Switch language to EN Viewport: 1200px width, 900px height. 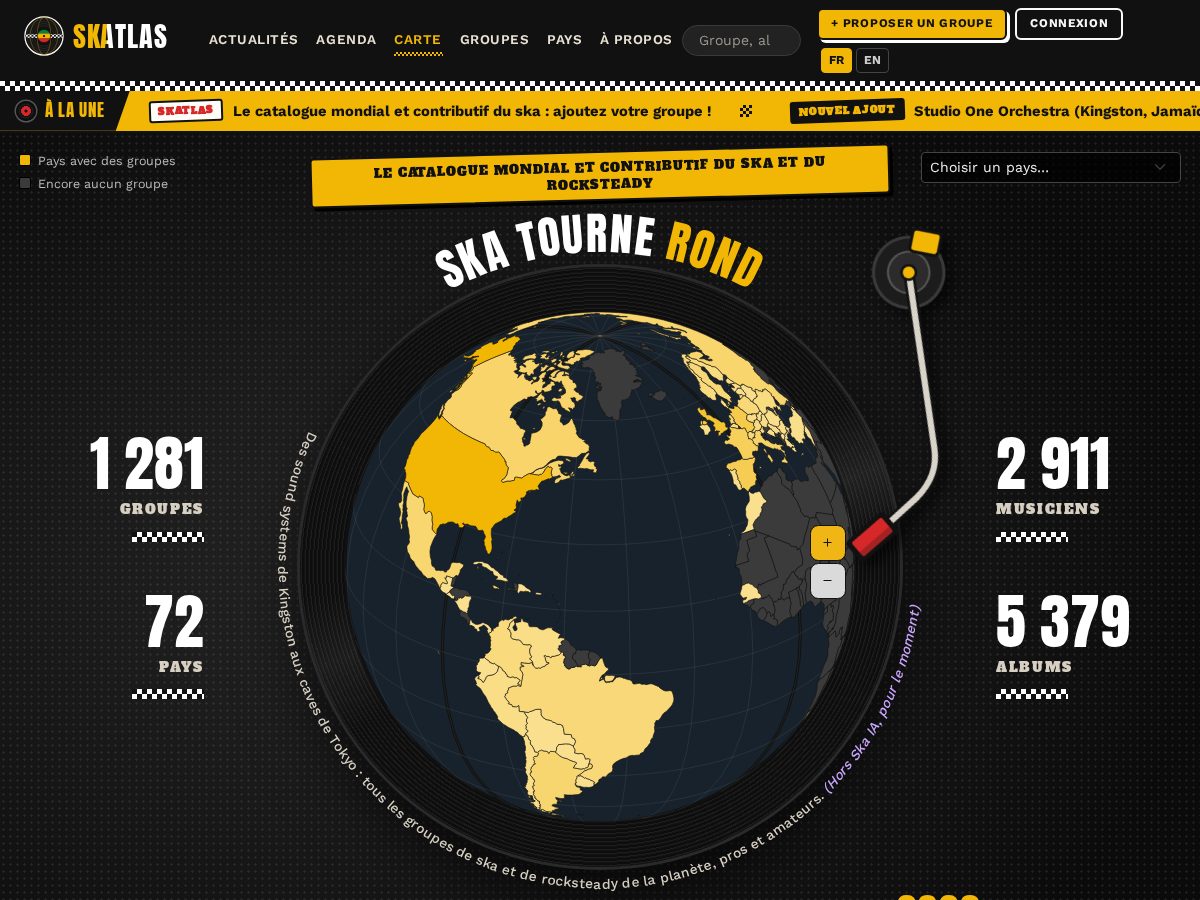pyautogui.click(x=872, y=60)
